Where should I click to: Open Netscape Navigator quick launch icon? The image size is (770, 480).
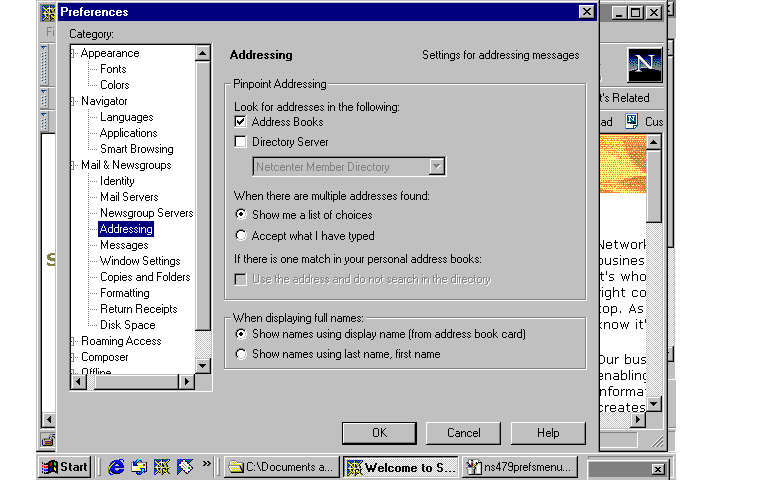pos(162,467)
